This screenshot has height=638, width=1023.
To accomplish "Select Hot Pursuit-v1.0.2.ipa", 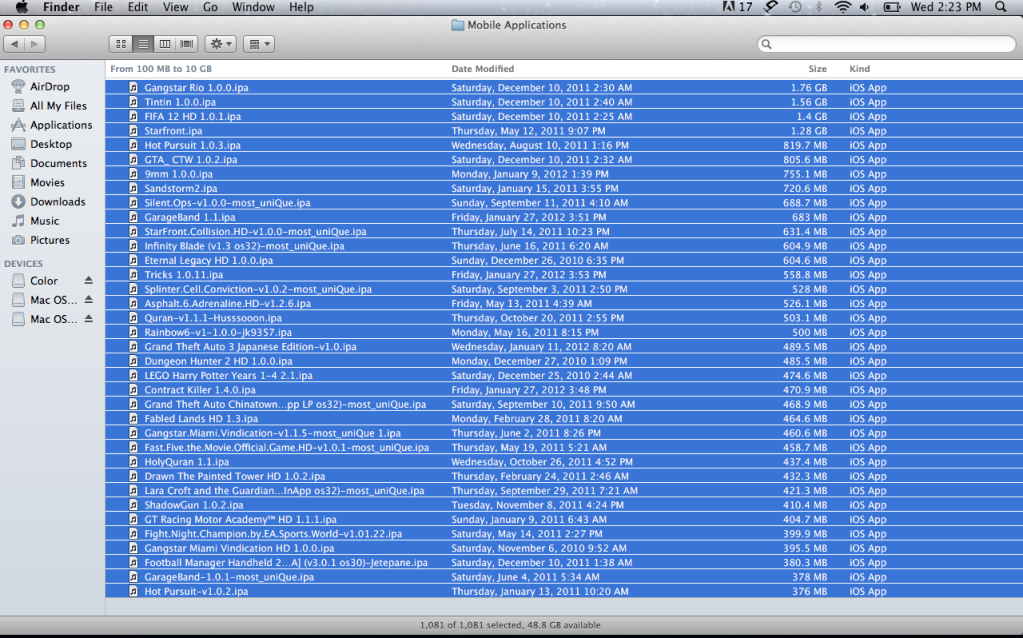I will pyautogui.click(x=564, y=591).
